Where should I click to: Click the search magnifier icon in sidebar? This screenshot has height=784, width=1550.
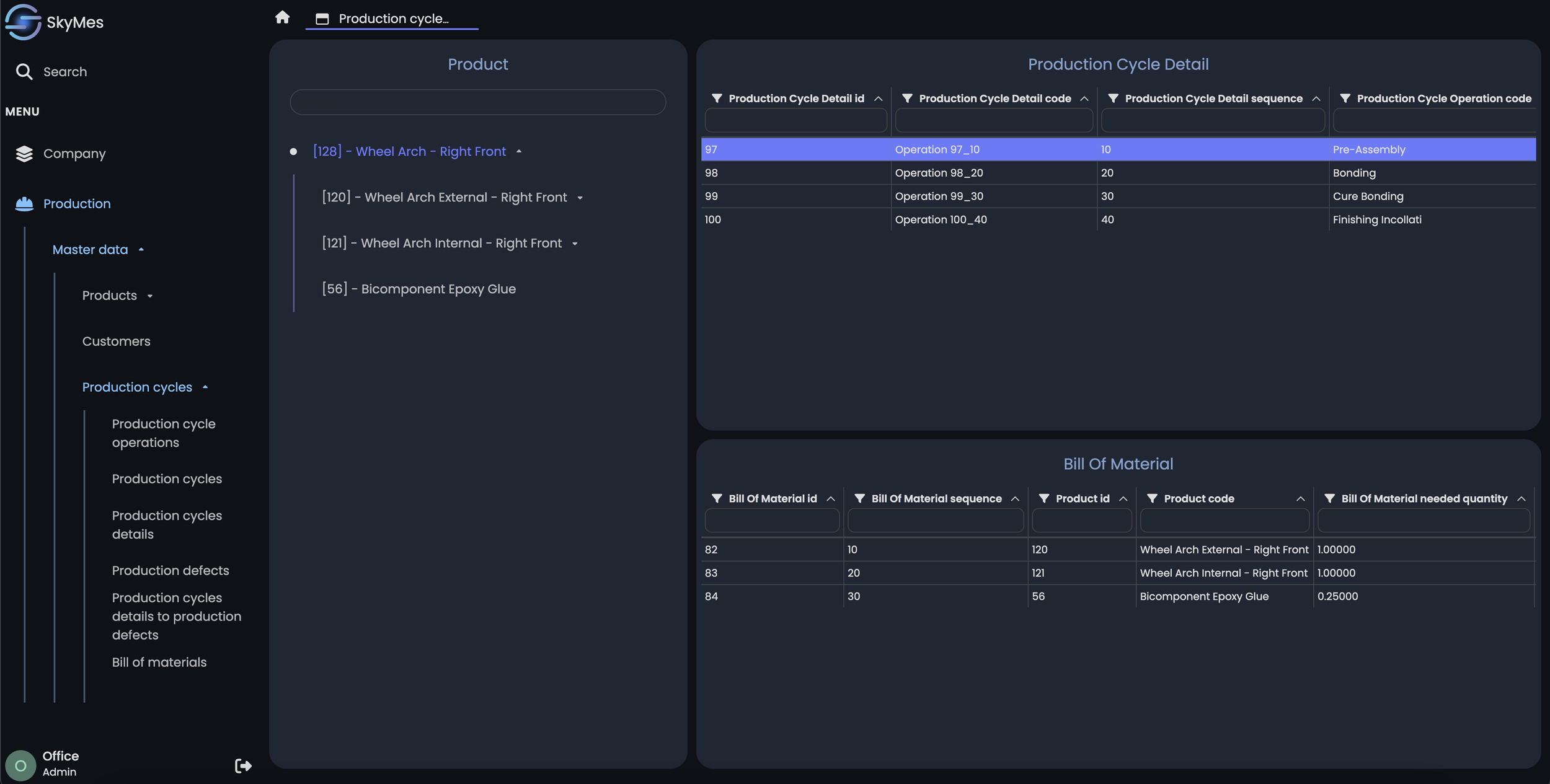point(24,72)
